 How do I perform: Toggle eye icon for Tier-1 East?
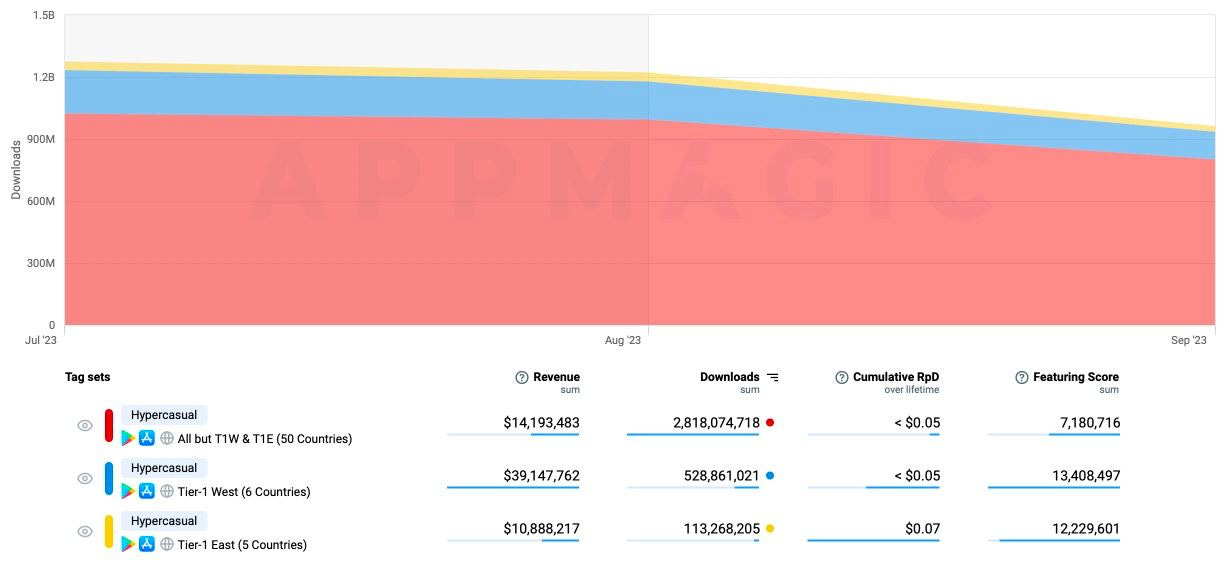click(x=85, y=532)
